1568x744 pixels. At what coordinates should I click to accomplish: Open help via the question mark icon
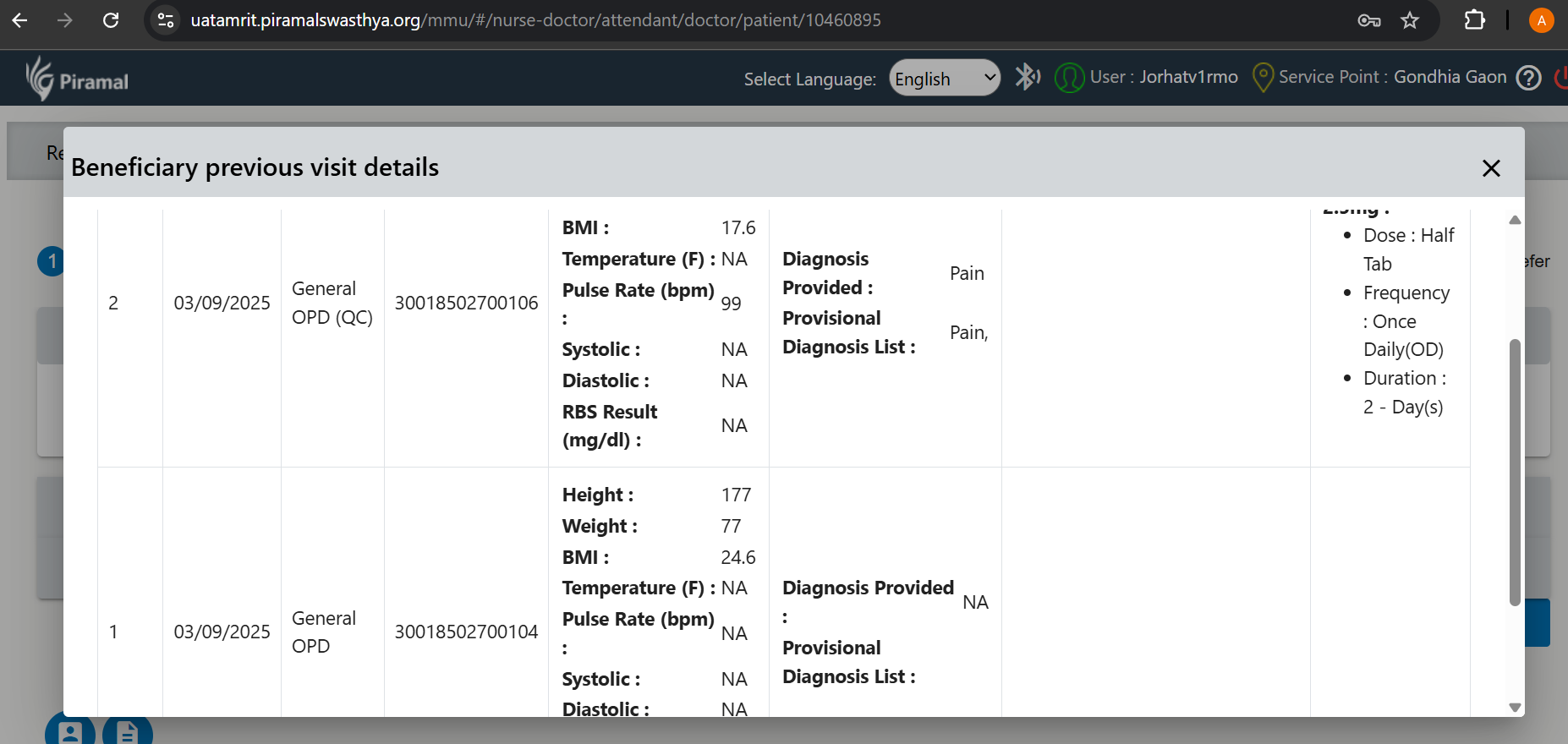[x=1528, y=78]
